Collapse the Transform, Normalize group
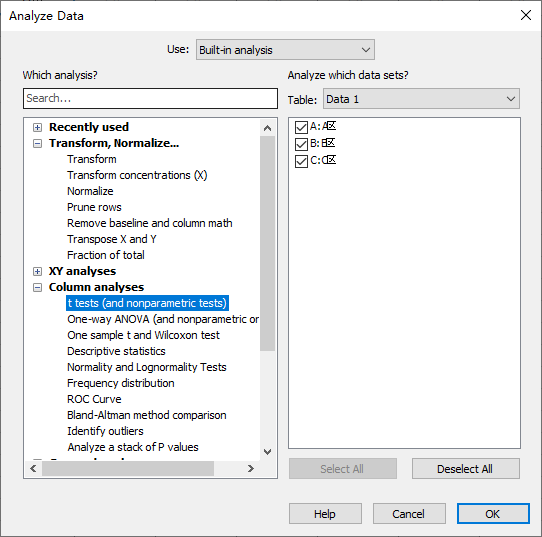The image size is (542, 537). pyautogui.click(x=37, y=143)
